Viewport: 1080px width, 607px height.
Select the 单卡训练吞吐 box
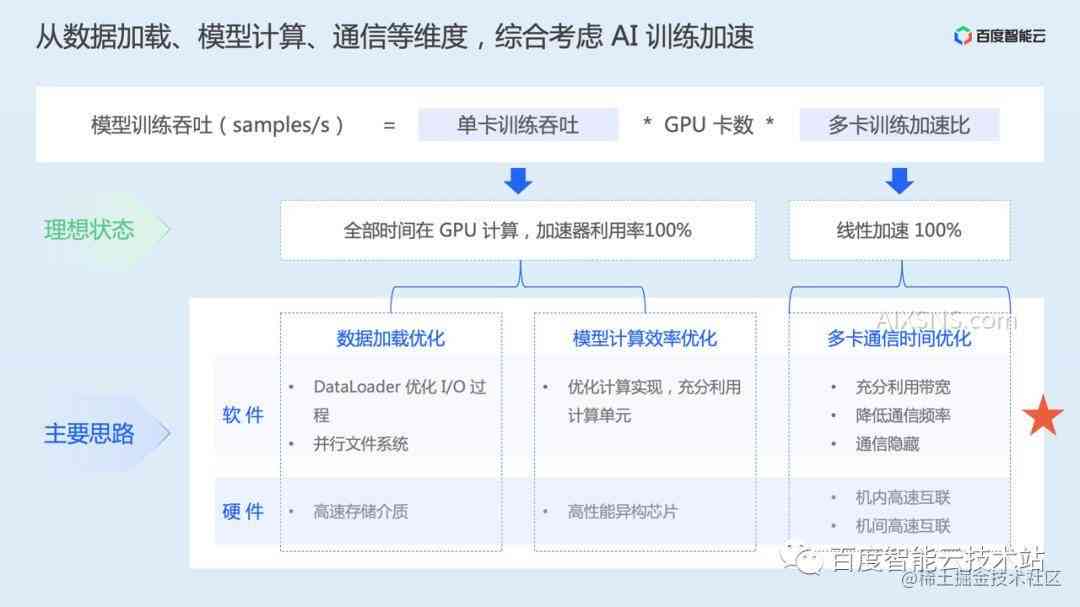(518, 125)
